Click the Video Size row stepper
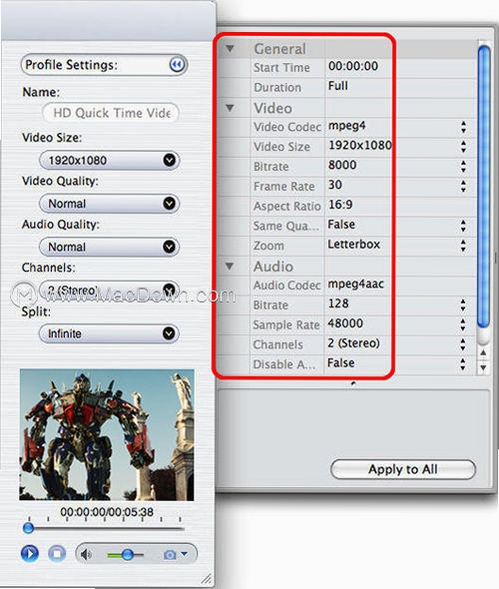This screenshot has height=589, width=499. click(463, 146)
